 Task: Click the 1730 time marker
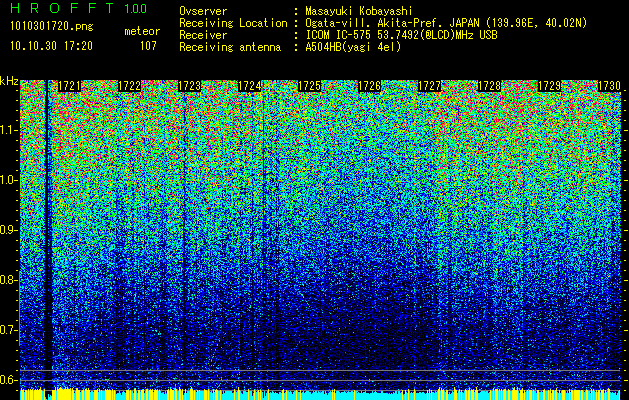[x=609, y=86]
